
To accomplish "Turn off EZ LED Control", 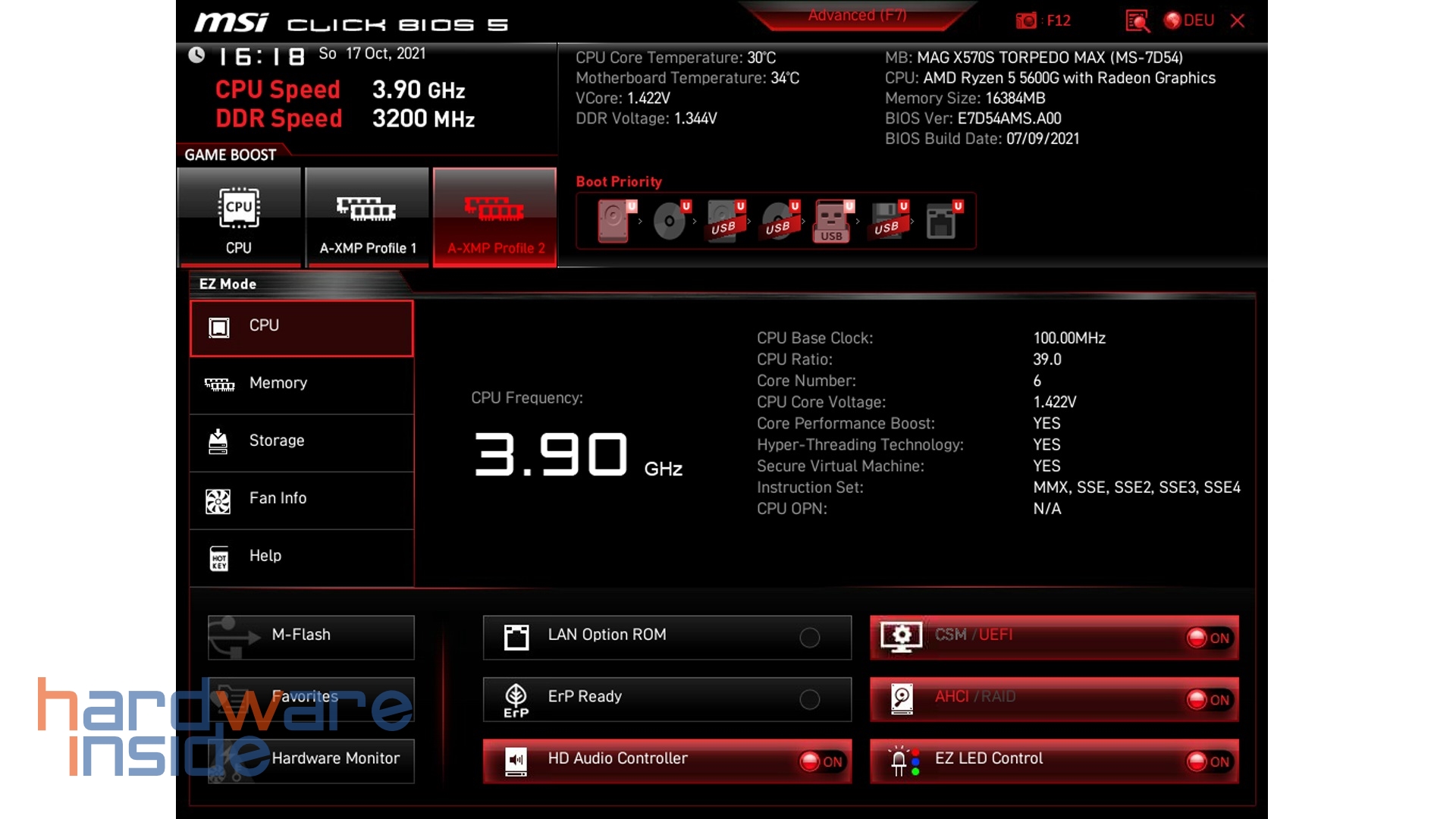I will click(1209, 762).
